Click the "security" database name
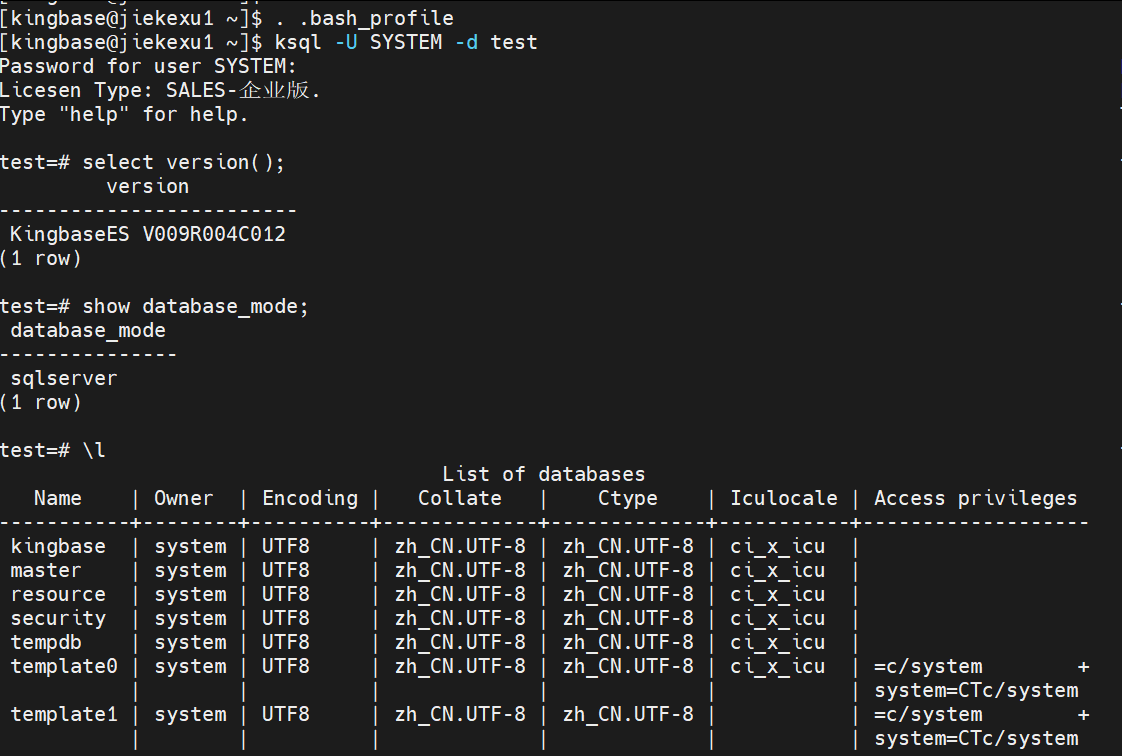 (x=58, y=618)
